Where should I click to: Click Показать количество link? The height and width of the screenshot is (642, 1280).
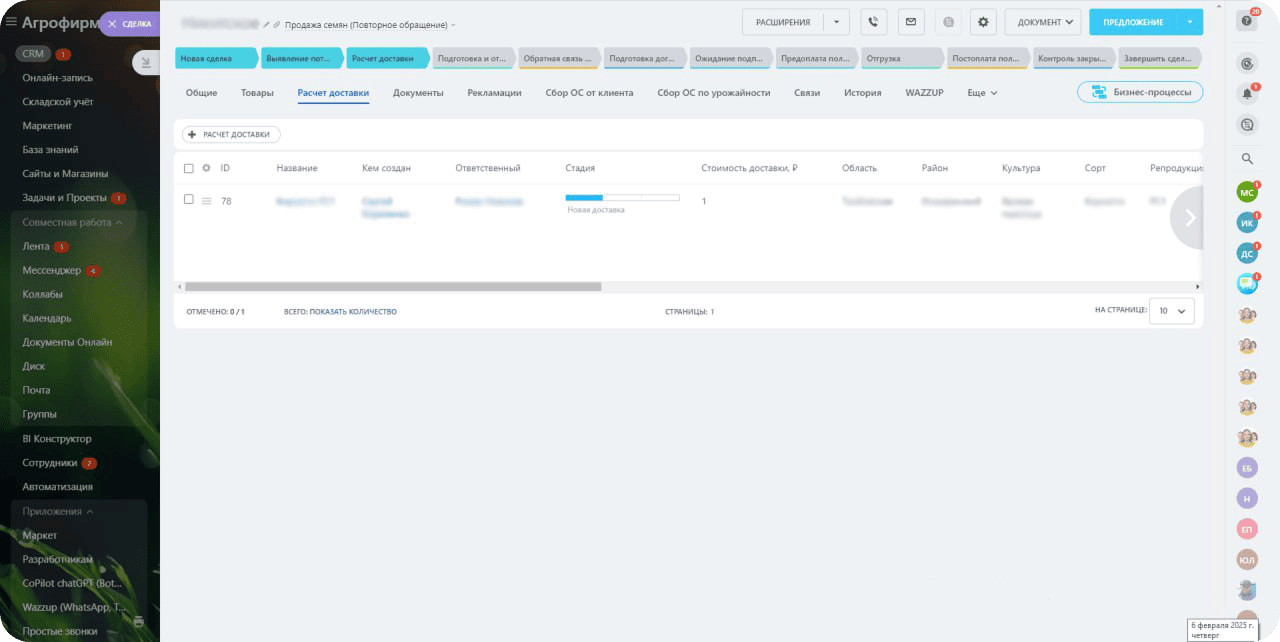pyautogui.click(x=353, y=312)
